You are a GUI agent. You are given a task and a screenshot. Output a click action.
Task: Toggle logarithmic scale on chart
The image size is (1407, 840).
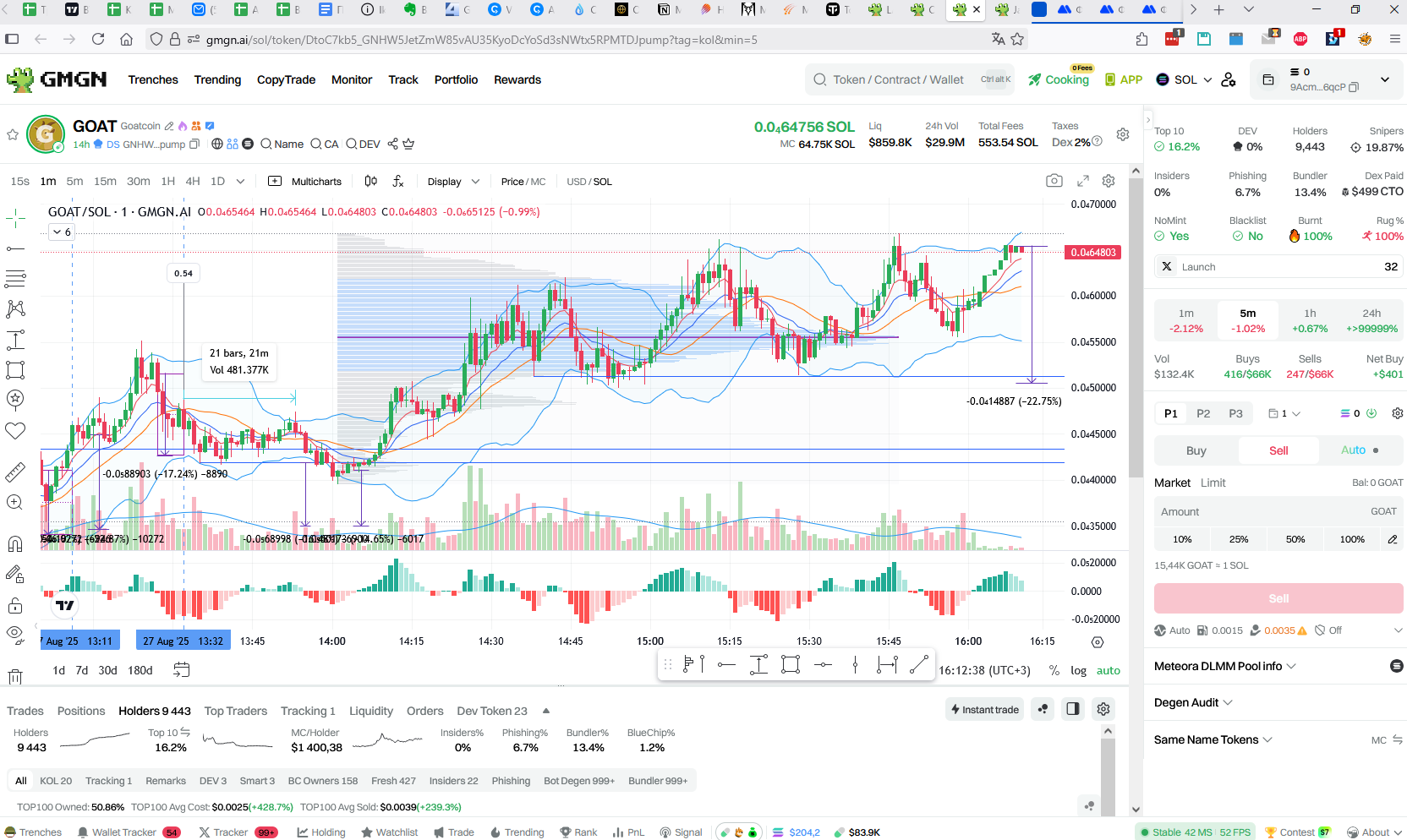[x=1078, y=670]
